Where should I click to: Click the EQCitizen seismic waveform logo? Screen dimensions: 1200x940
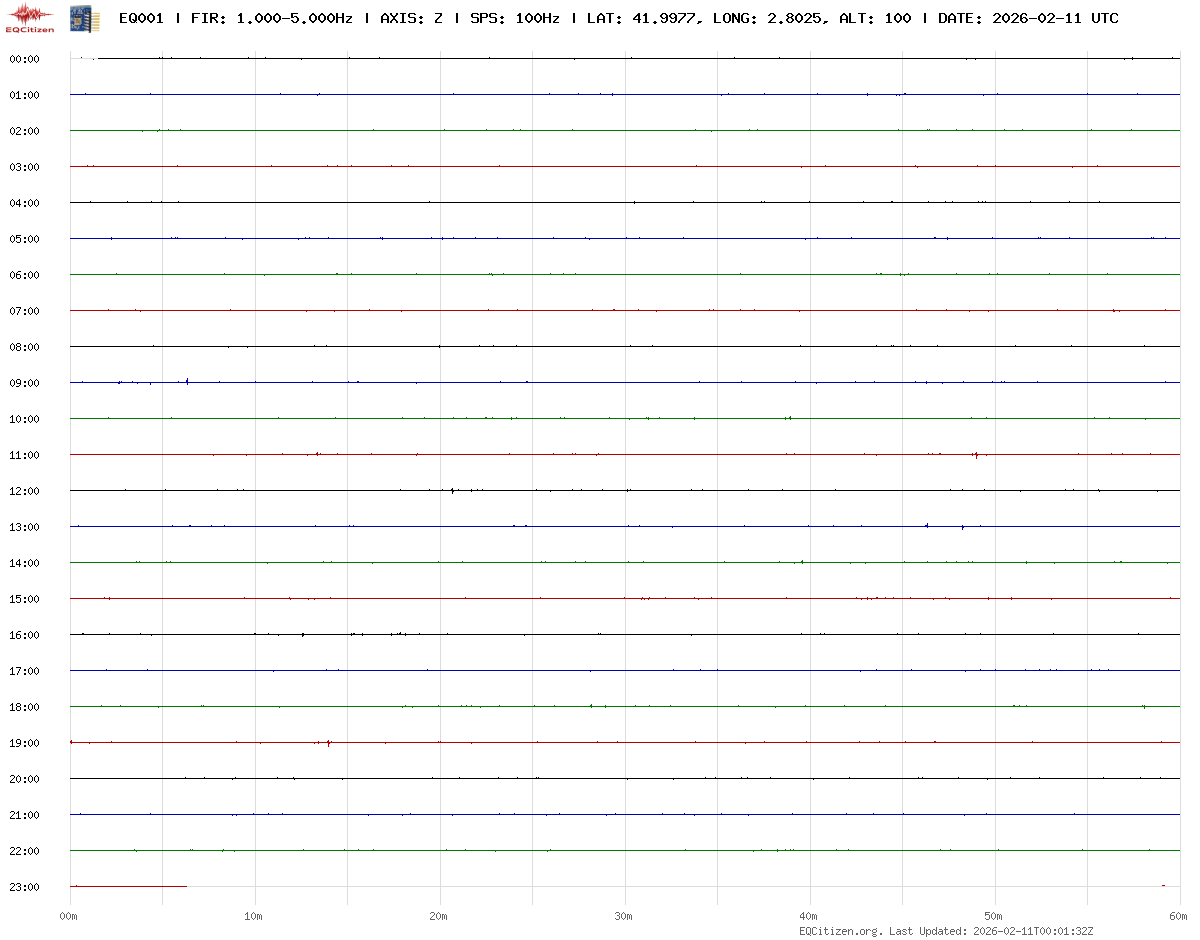[30, 17]
